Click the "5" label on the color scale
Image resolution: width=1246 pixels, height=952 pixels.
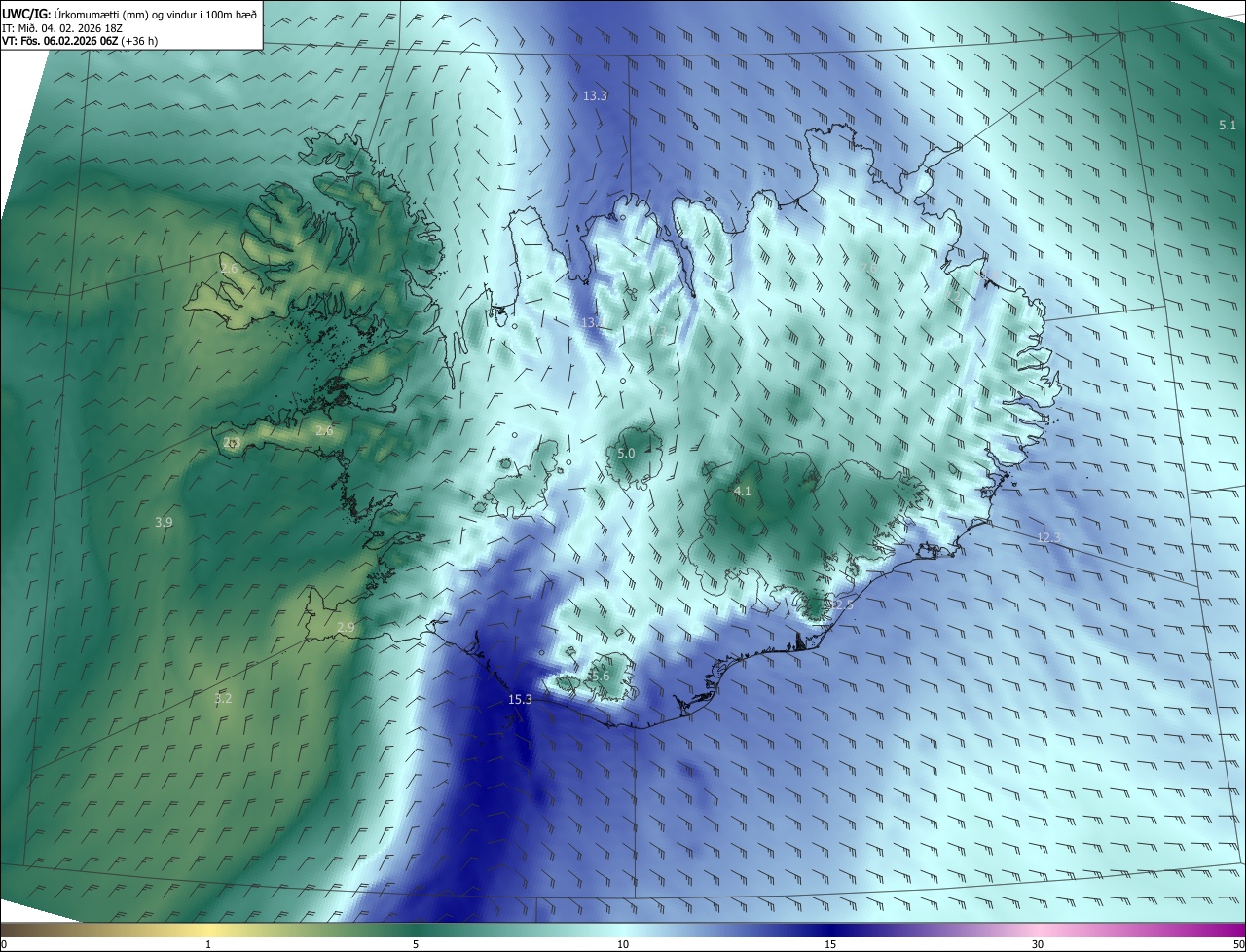click(x=416, y=944)
